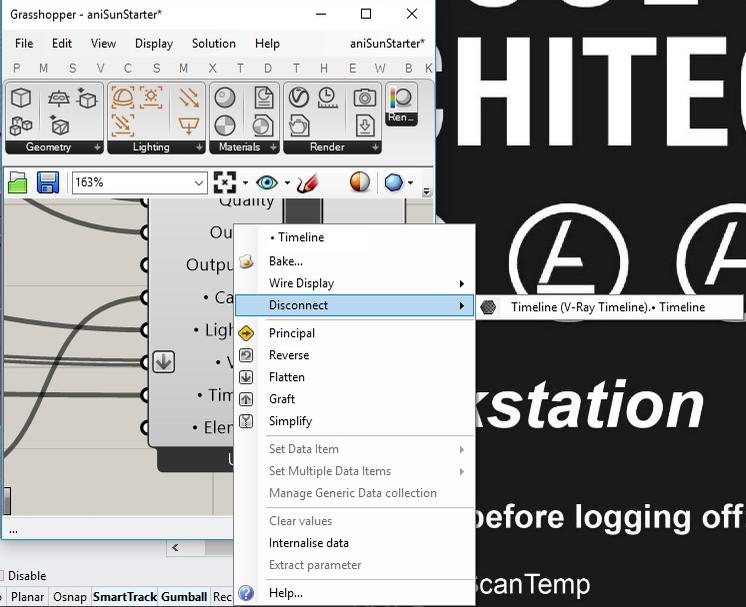Select the Sun Light component icon
Viewport: 746px width, 607px height.
(x=151, y=98)
